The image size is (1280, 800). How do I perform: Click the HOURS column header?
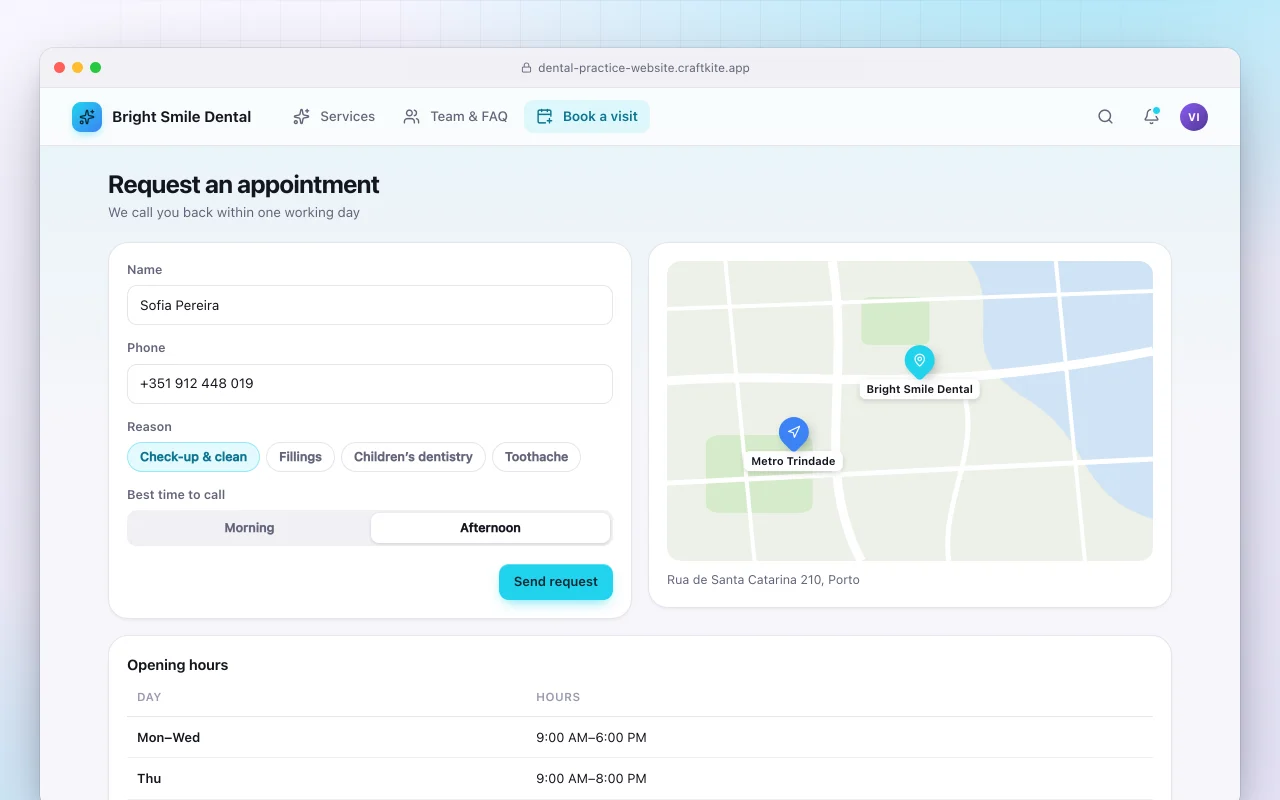[558, 697]
